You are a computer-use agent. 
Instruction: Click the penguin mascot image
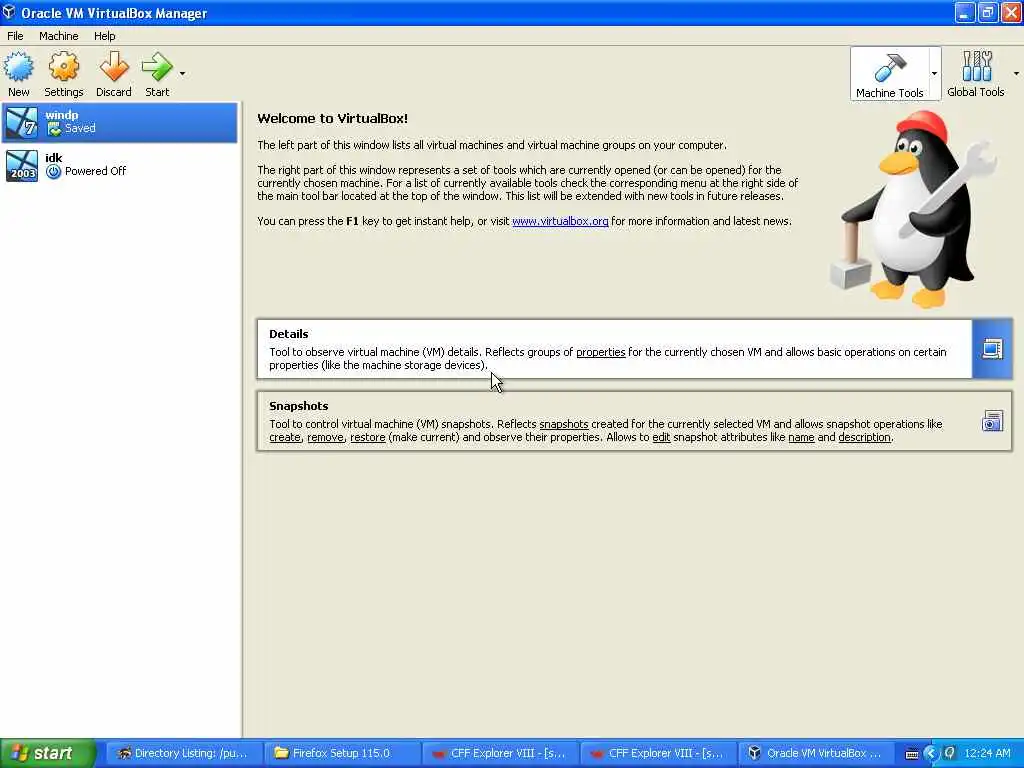tap(914, 209)
